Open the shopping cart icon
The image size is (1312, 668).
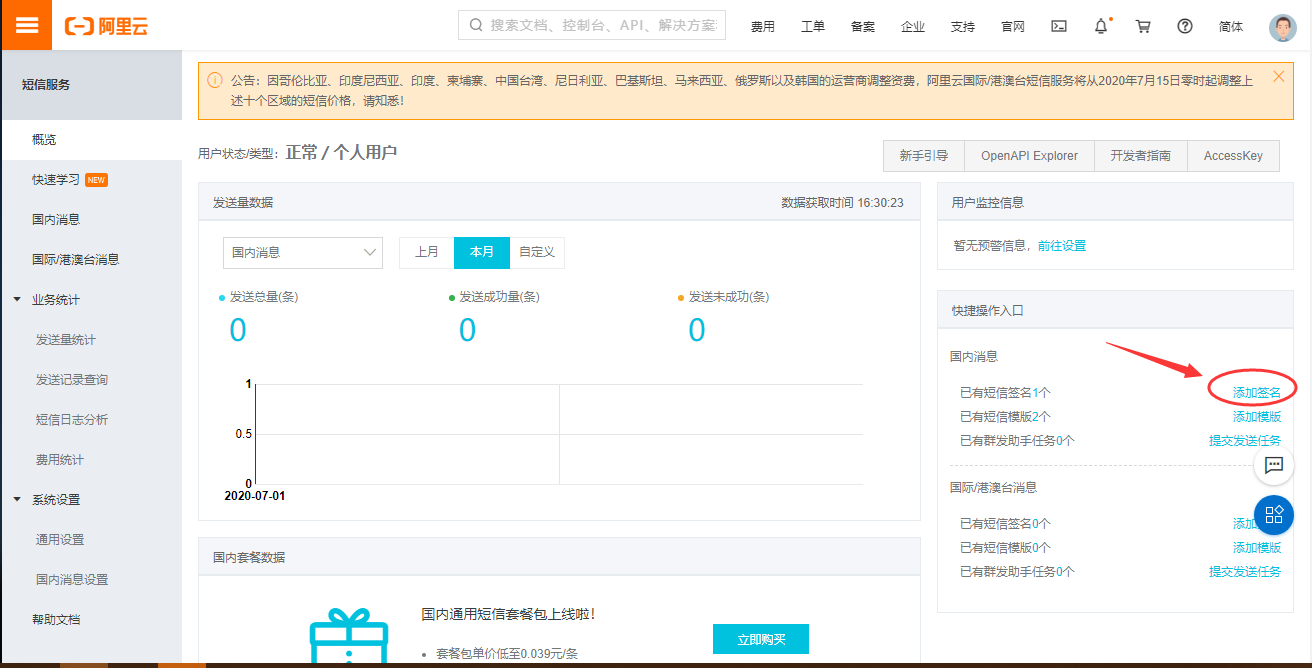[1143, 26]
